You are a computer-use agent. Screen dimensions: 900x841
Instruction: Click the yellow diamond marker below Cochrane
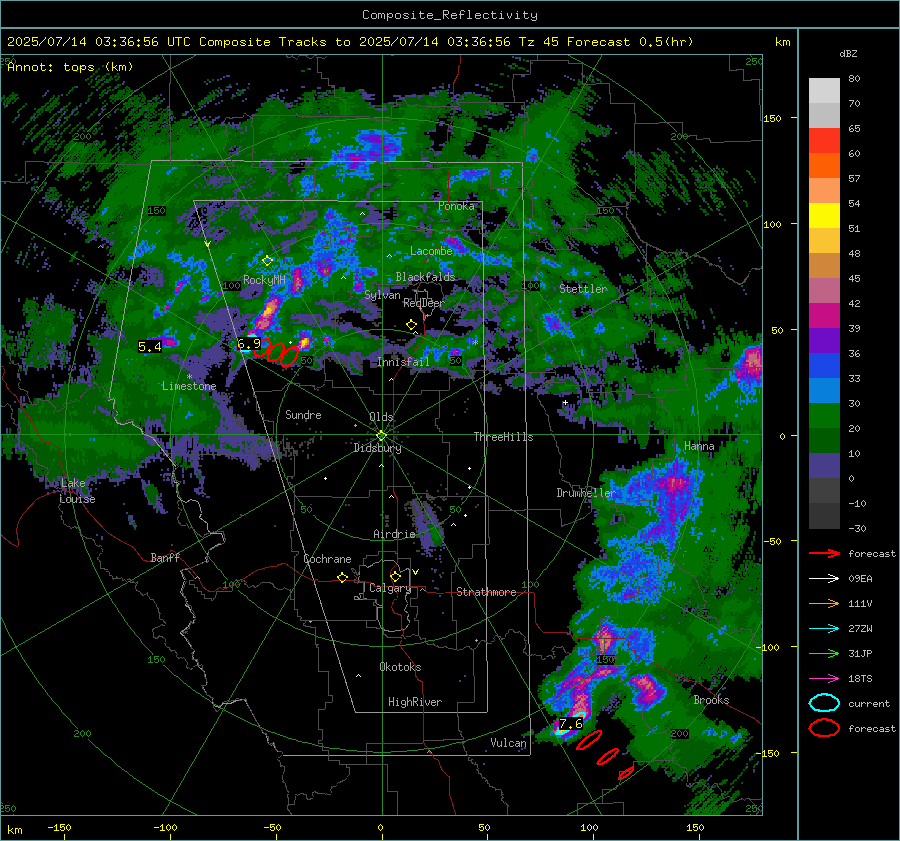[343, 577]
